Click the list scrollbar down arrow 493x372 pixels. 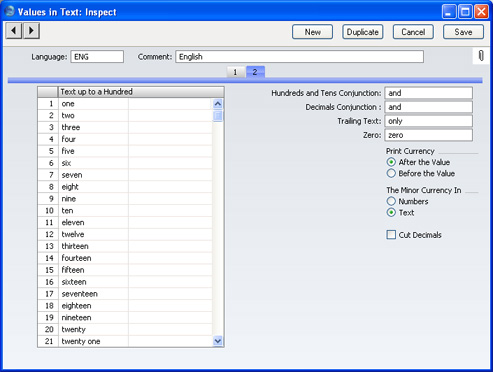218,341
